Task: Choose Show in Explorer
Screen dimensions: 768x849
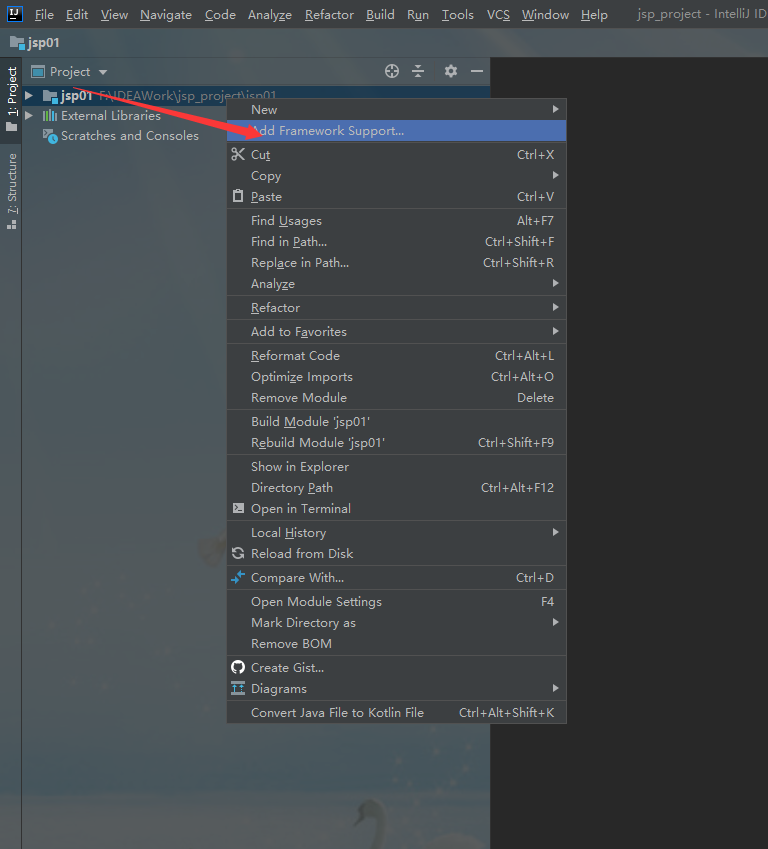Action: (396, 466)
